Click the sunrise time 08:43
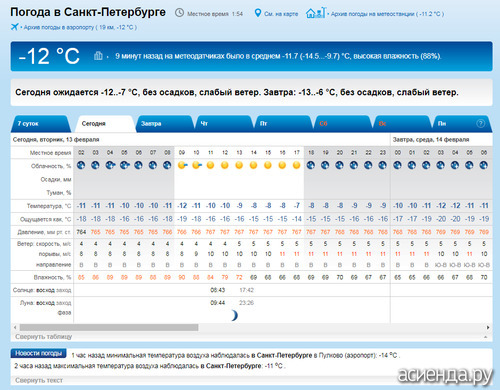 pyautogui.click(x=217, y=290)
